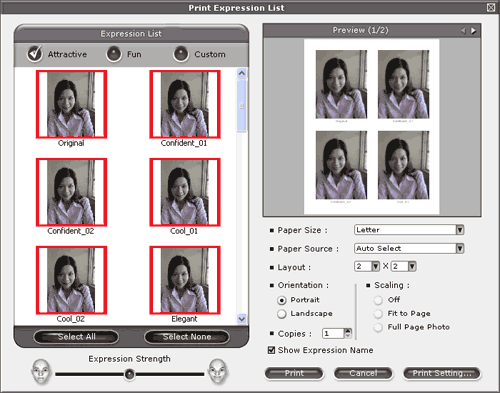Set scaling to Fit to Page
Viewport: 500px width, 393px height.
click(x=378, y=314)
